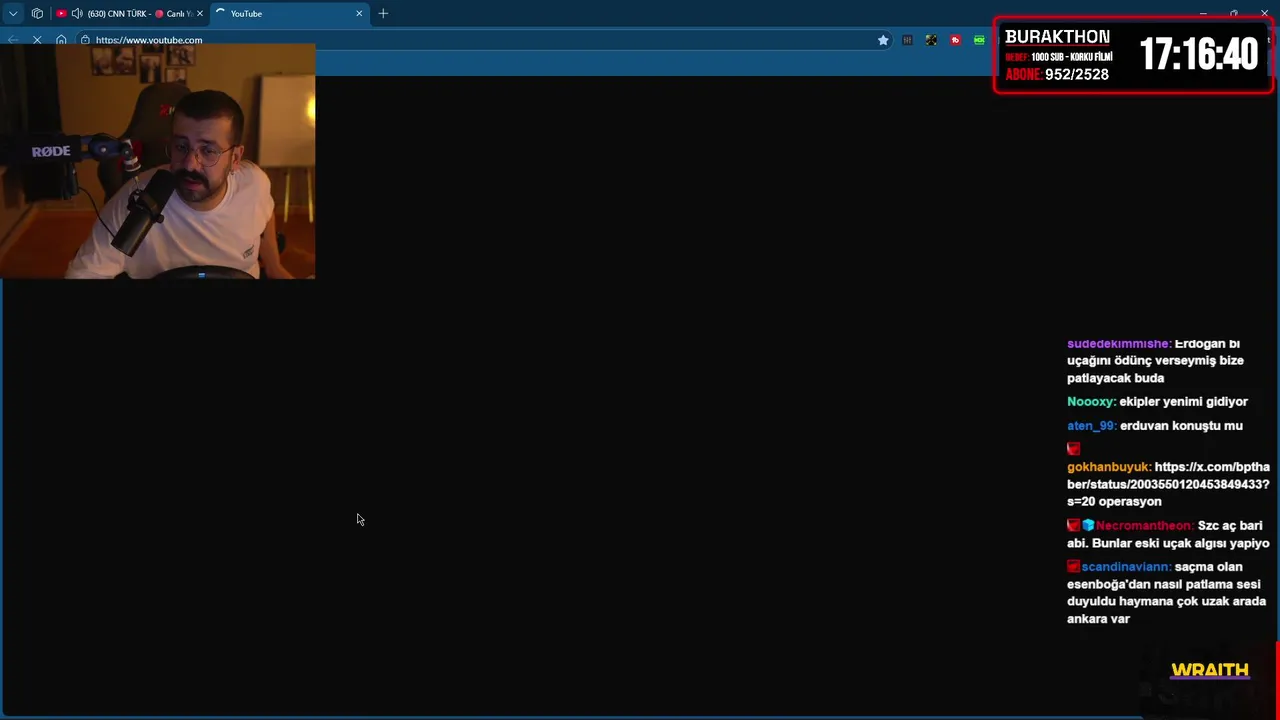This screenshot has height=720, width=1280.
Task: Mute the CNN TÜRK tab audio icon
Action: (x=77, y=14)
